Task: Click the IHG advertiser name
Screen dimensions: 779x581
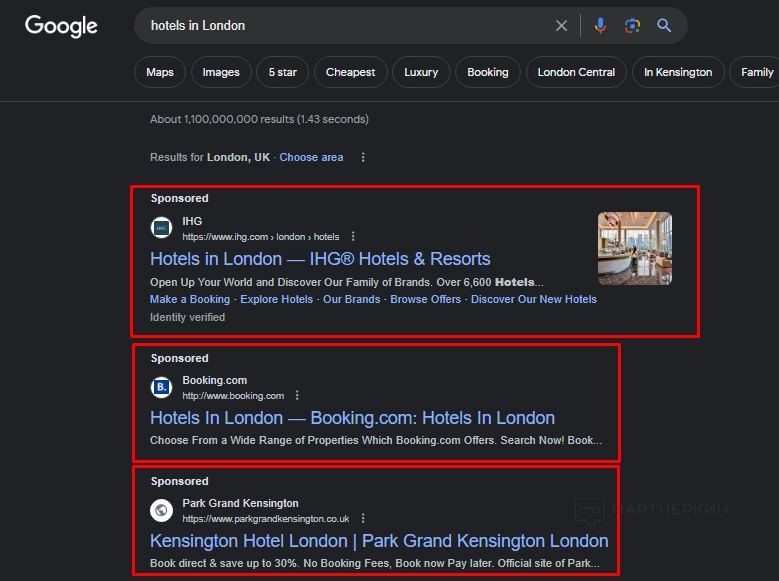Action: coord(192,221)
